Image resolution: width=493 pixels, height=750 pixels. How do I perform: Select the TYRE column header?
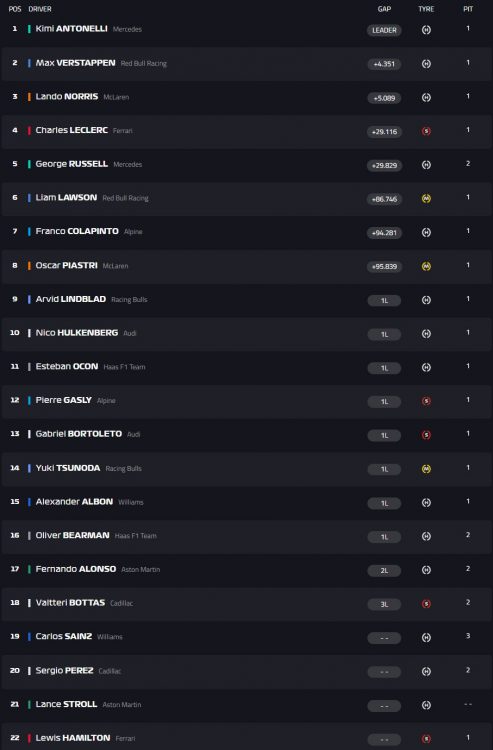[x=426, y=9]
